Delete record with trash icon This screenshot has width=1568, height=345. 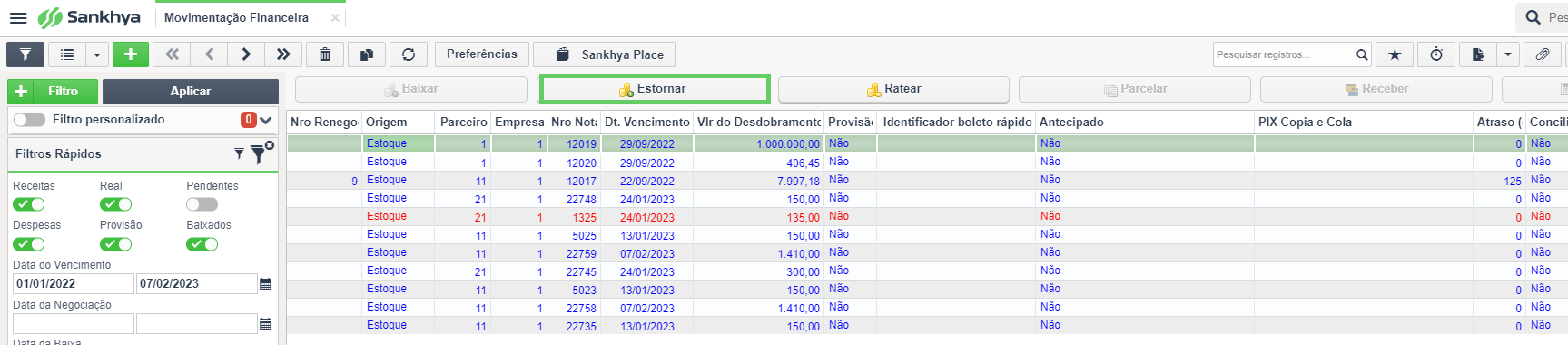[x=325, y=54]
